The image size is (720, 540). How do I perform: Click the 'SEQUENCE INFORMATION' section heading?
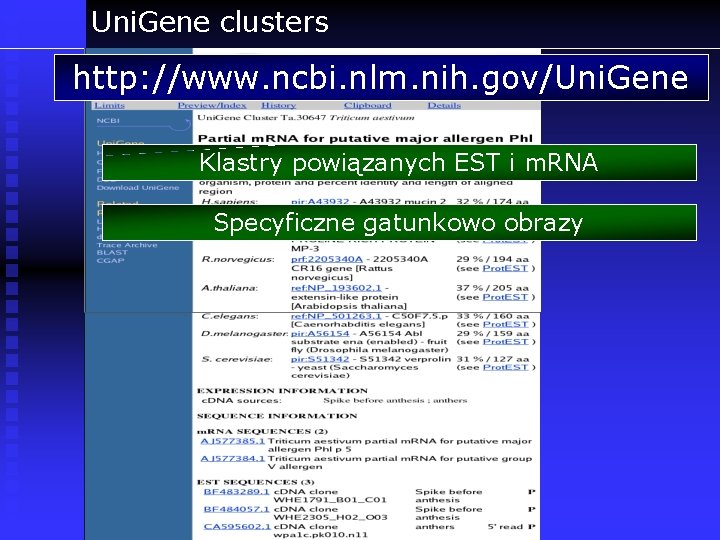tap(277, 416)
